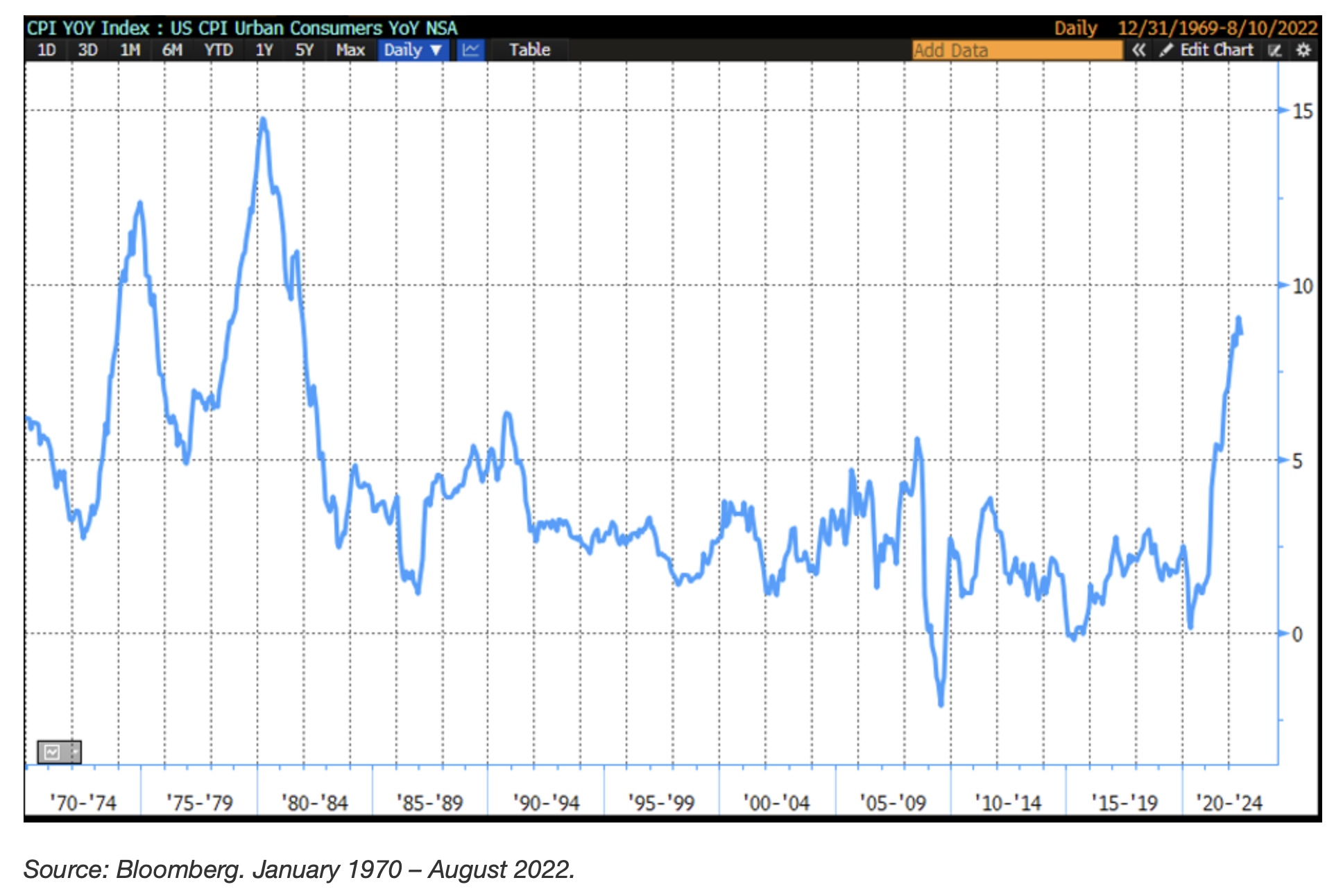1343x896 pixels.
Task: Open the Daily periodicity dropdown
Action: (x=413, y=50)
